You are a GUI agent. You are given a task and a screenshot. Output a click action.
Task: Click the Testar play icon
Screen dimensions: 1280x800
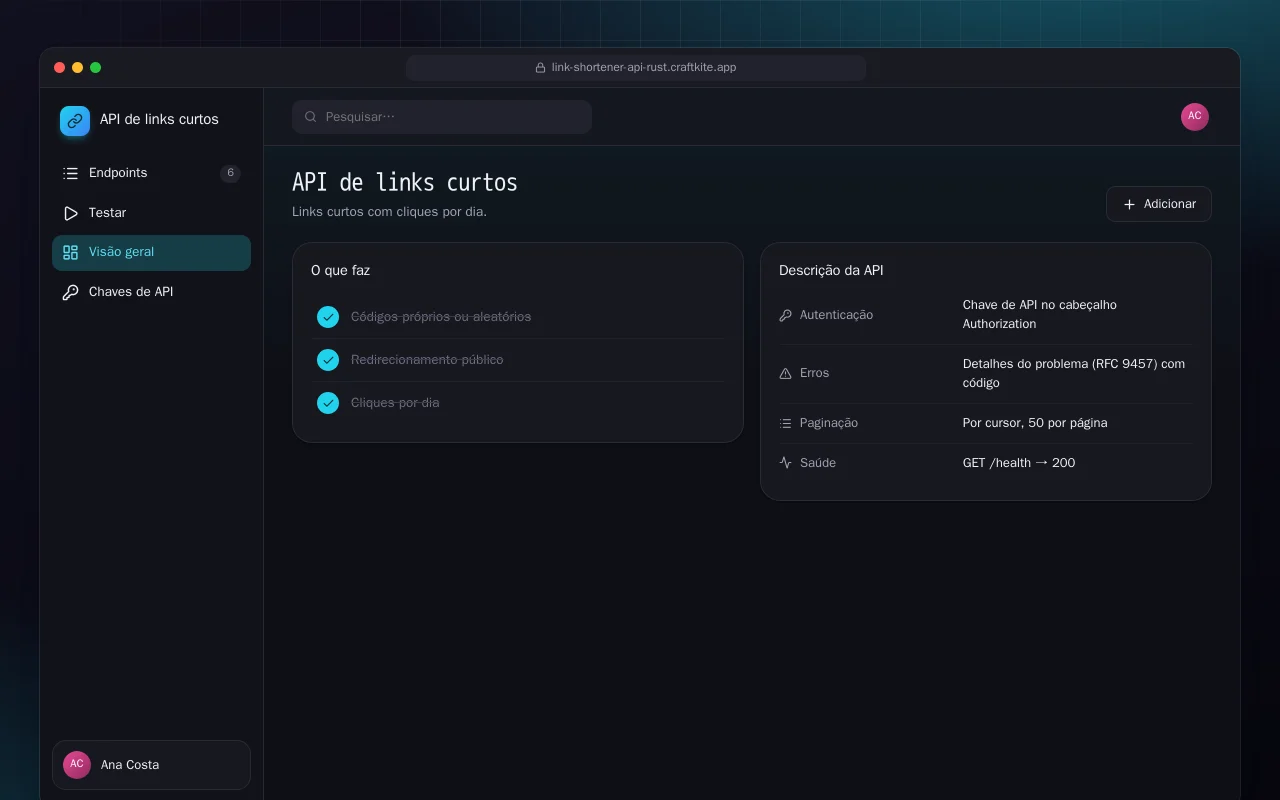pyautogui.click(x=70, y=213)
